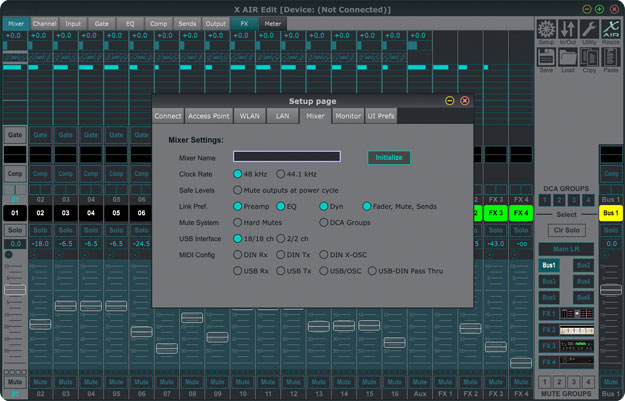
Task: Toggle Gate on channel 01
Action: pyautogui.click(x=15, y=135)
